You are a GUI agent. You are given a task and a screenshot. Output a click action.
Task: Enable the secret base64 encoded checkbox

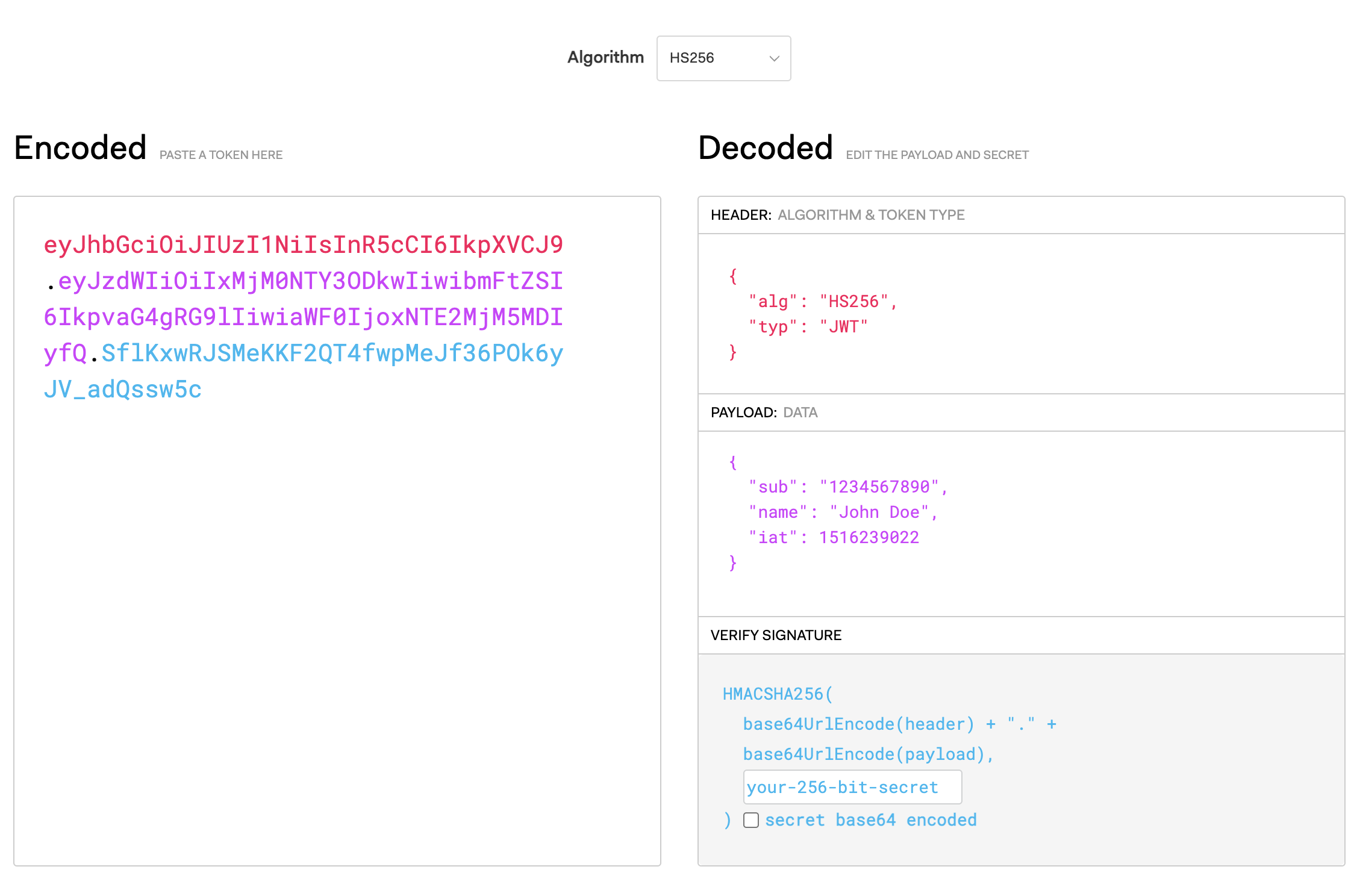point(750,820)
